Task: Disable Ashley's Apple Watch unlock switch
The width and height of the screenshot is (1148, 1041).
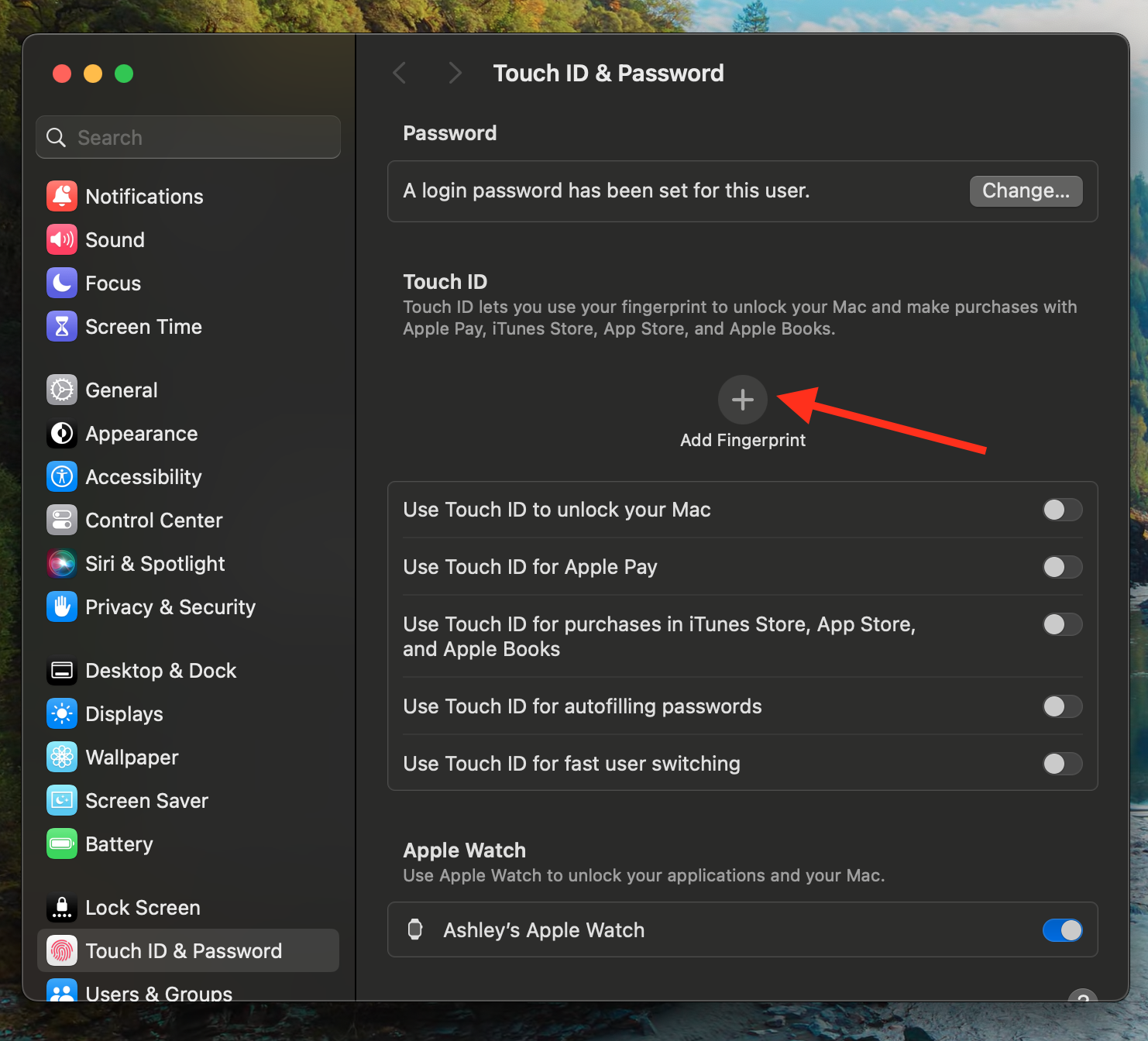Action: coord(1061,930)
